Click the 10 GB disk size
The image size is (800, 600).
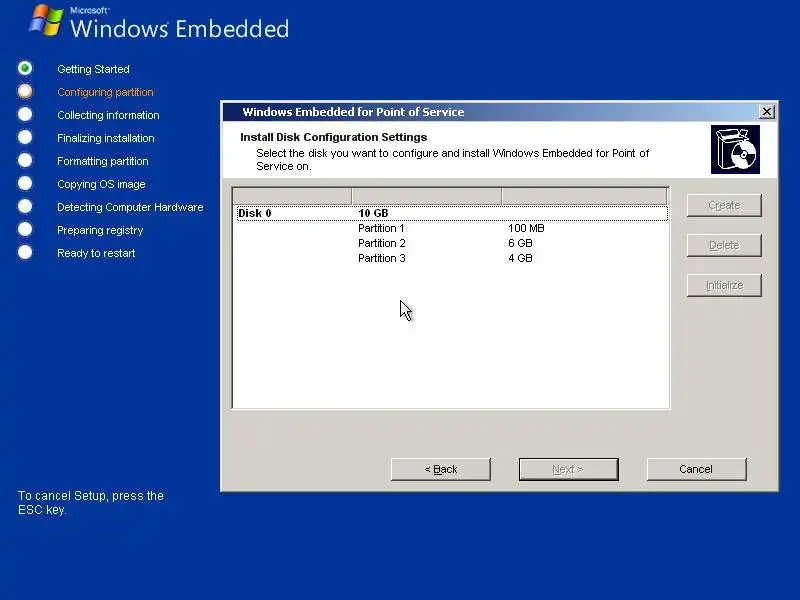(x=373, y=213)
